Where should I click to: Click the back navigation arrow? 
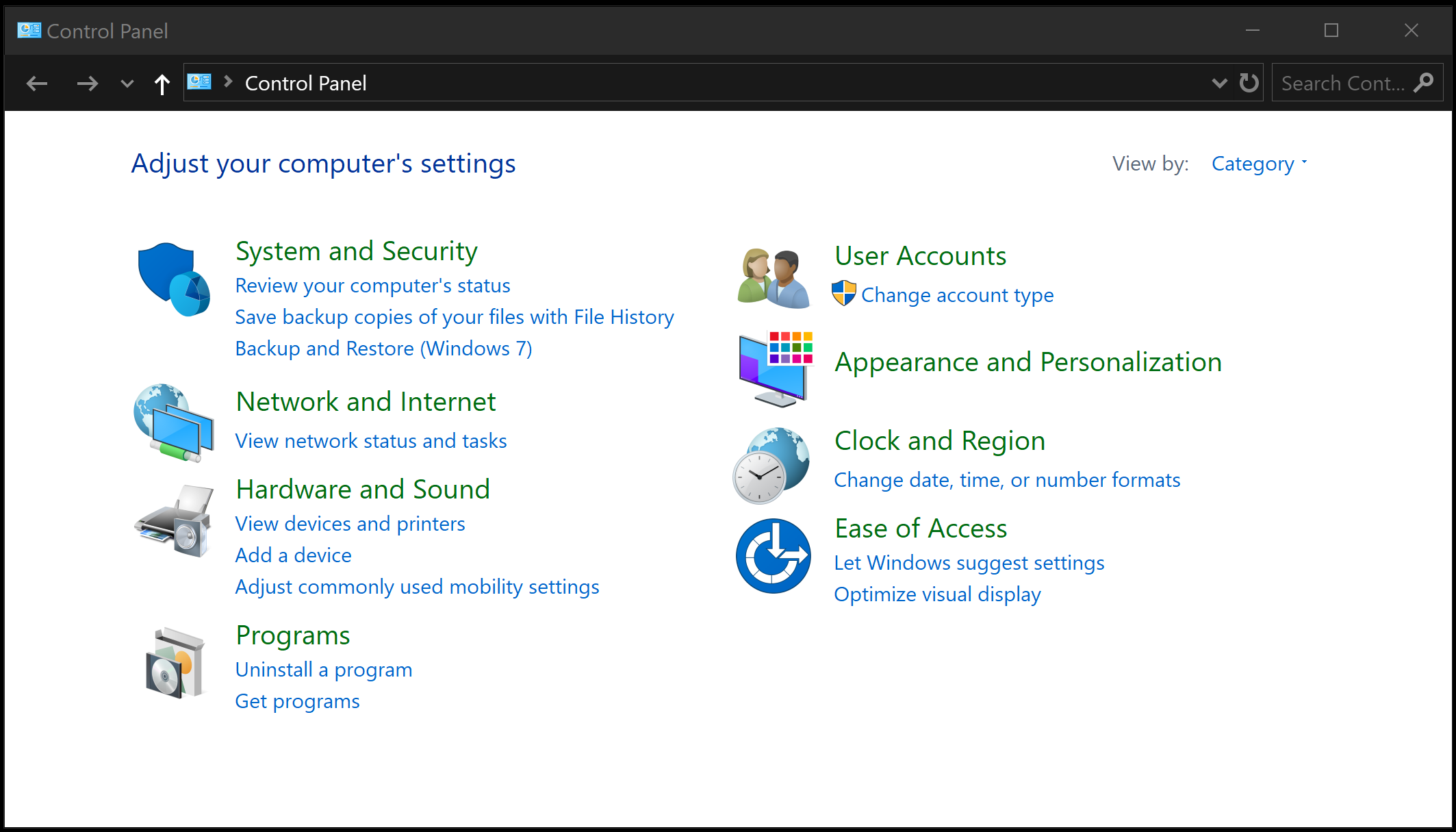tap(37, 83)
